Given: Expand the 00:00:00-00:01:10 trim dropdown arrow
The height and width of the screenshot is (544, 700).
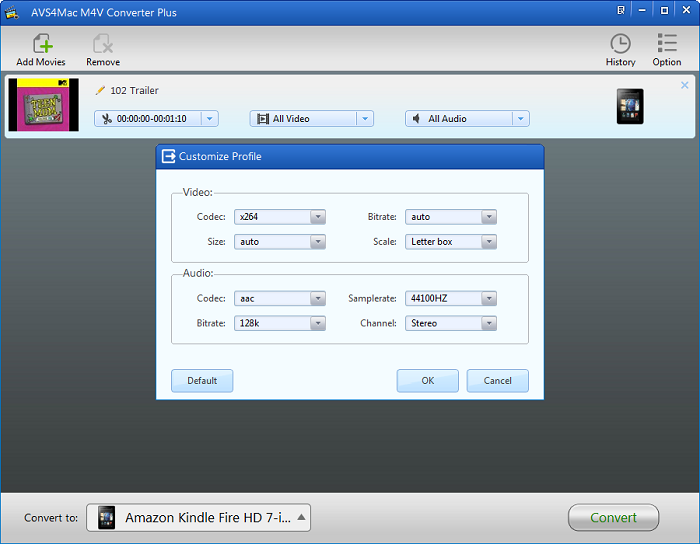Looking at the screenshot, I should [210, 119].
